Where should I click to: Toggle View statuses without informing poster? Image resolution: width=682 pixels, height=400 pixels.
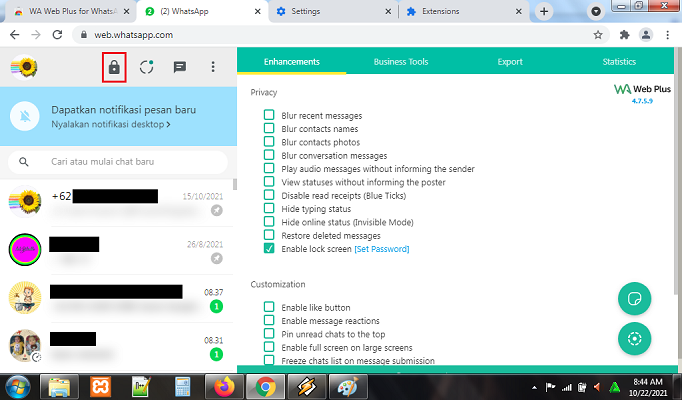click(x=269, y=181)
